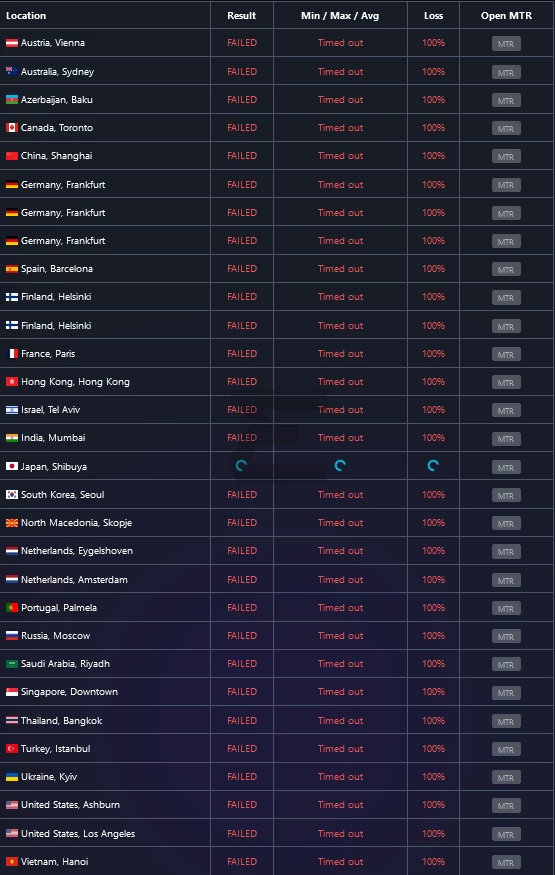Open MTR for United States, Los Angeles

[x=506, y=834]
